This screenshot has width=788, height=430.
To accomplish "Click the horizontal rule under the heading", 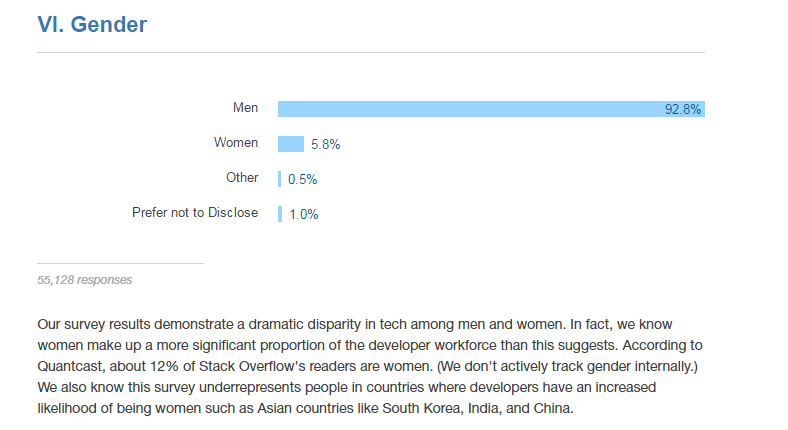I will 371,52.
